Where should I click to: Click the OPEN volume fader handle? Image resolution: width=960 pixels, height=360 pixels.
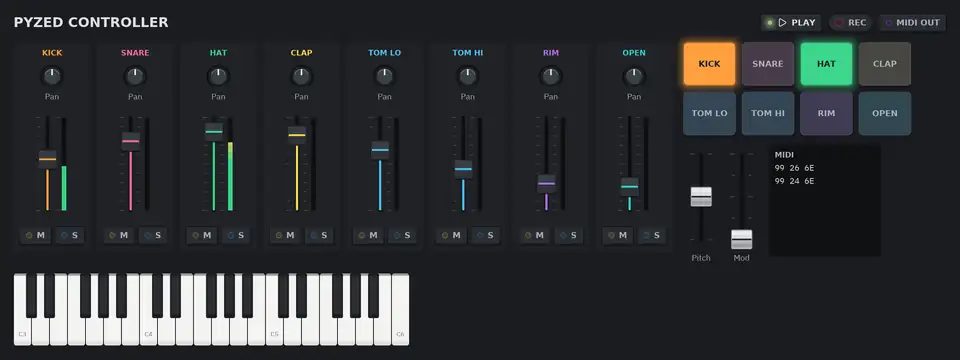(x=629, y=187)
